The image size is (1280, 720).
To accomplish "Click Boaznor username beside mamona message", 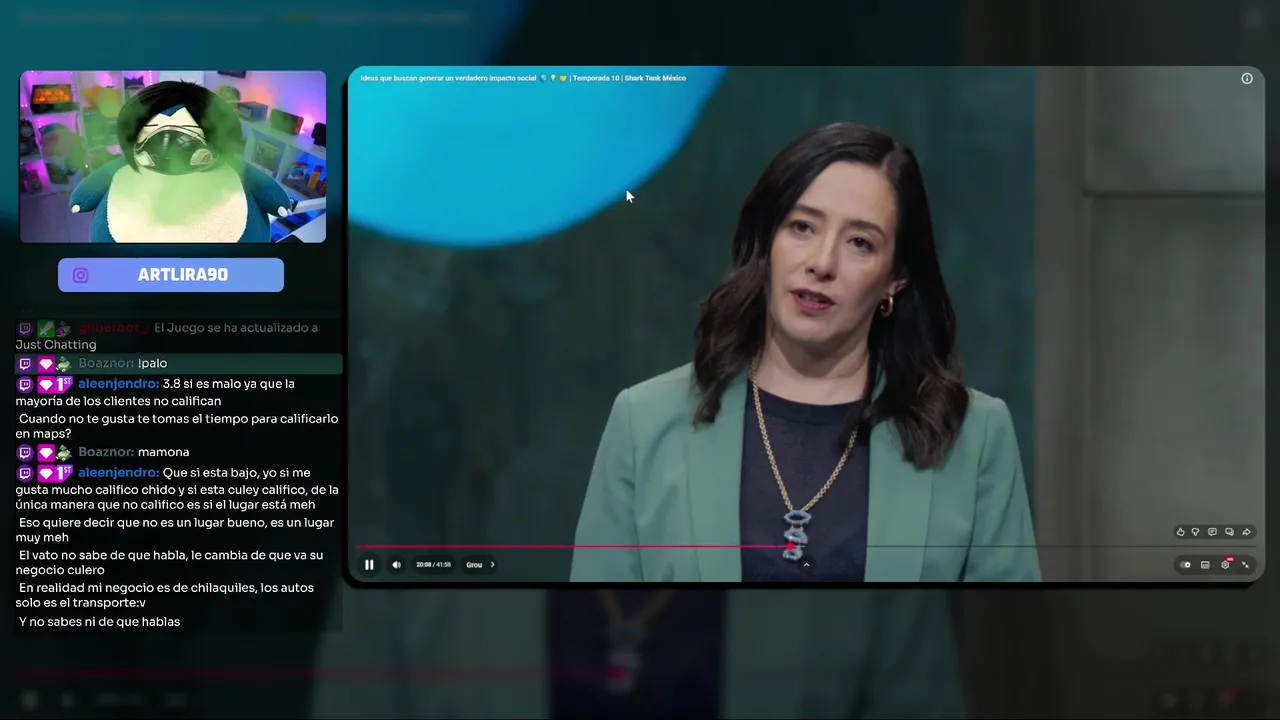I will pos(106,452).
